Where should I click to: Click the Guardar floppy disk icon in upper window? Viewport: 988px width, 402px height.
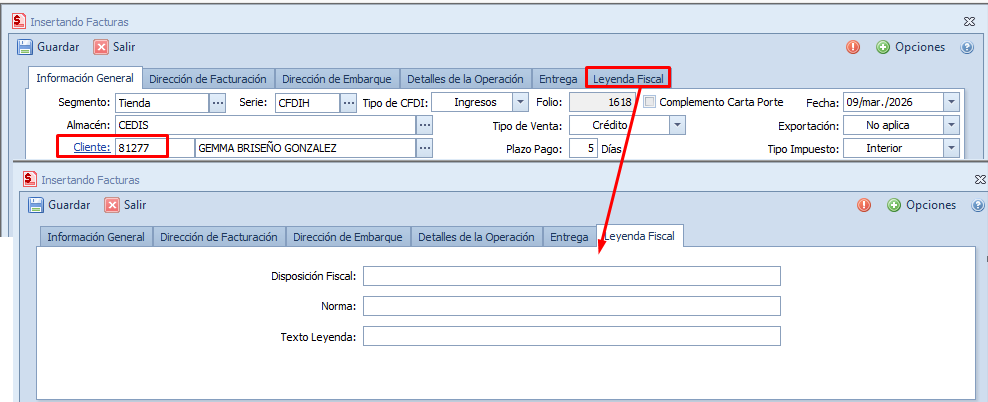tap(25, 47)
